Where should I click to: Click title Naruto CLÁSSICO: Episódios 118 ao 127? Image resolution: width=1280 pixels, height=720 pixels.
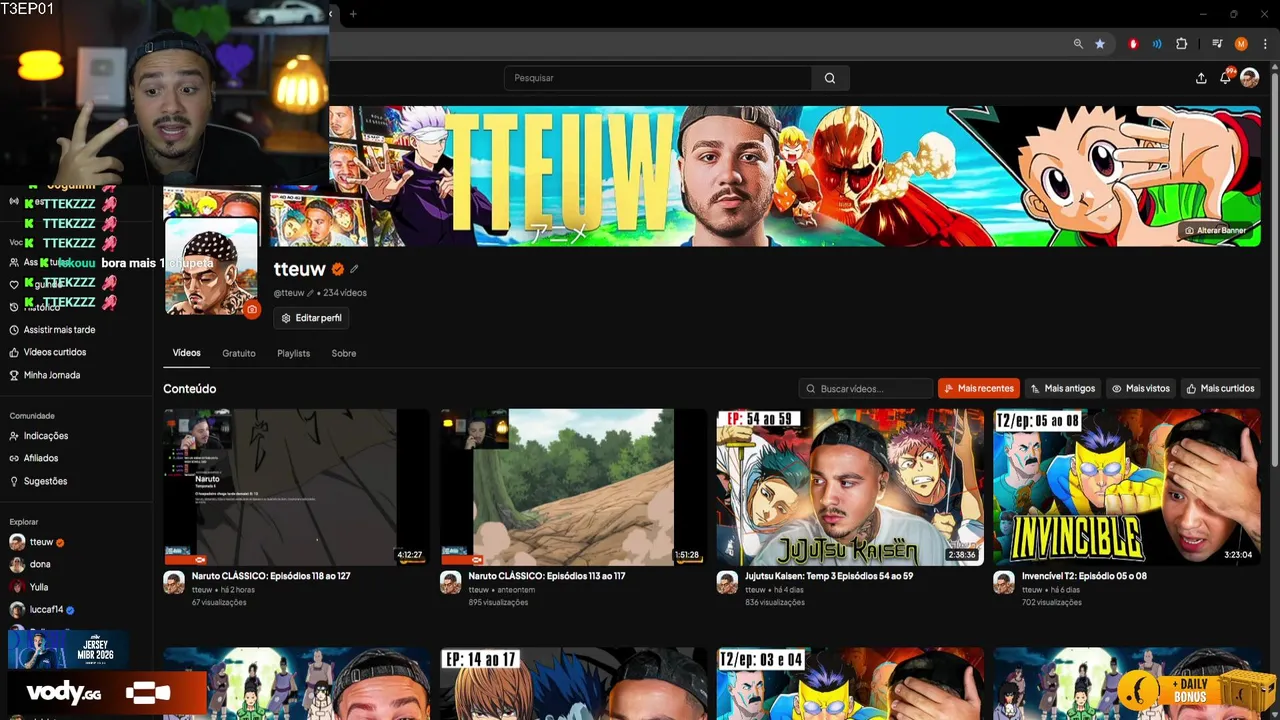pos(271,576)
